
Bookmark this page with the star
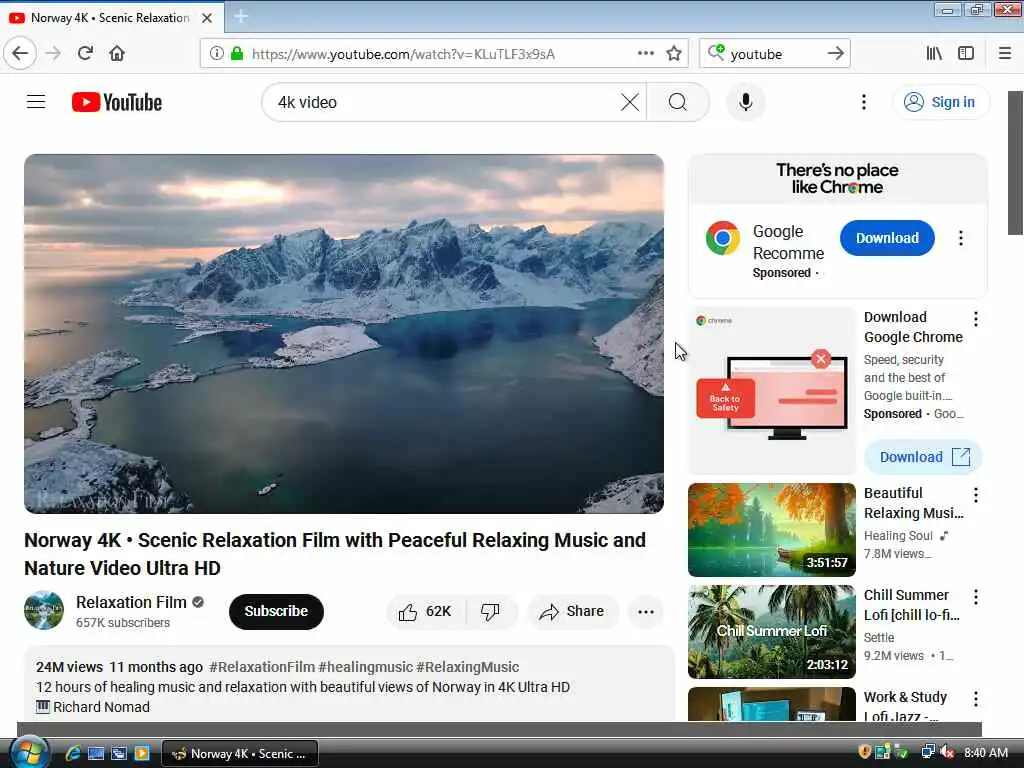tap(674, 54)
